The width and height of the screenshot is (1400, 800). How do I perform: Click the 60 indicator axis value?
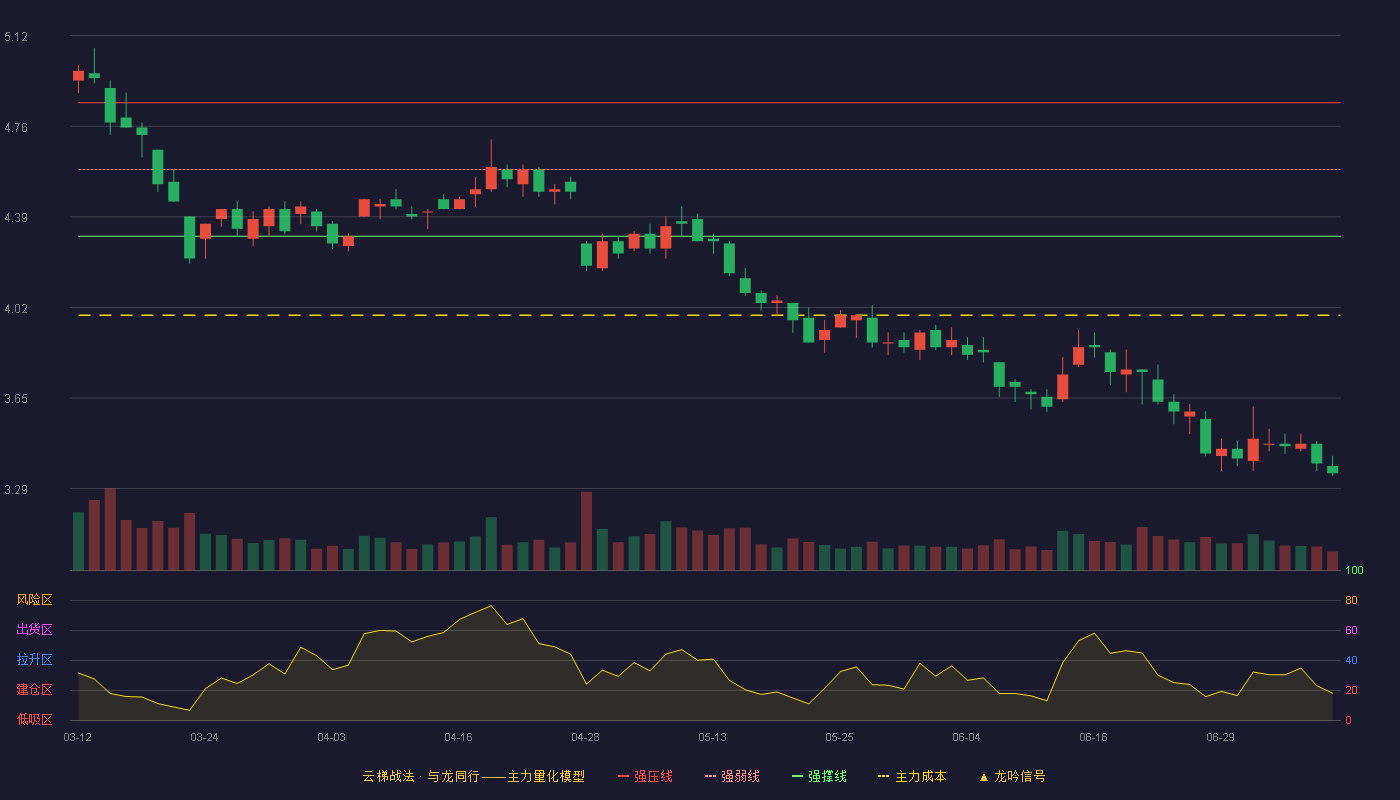point(1351,631)
